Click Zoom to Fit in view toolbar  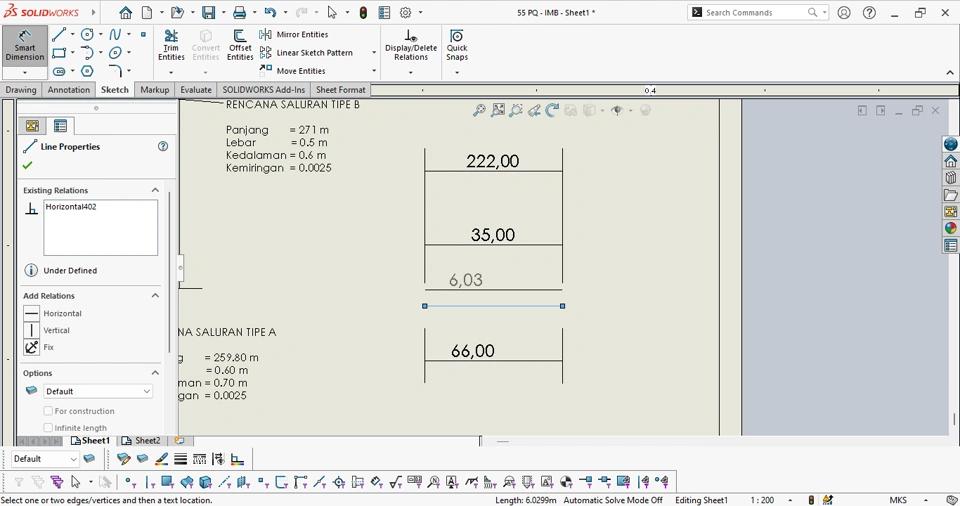tap(479, 110)
